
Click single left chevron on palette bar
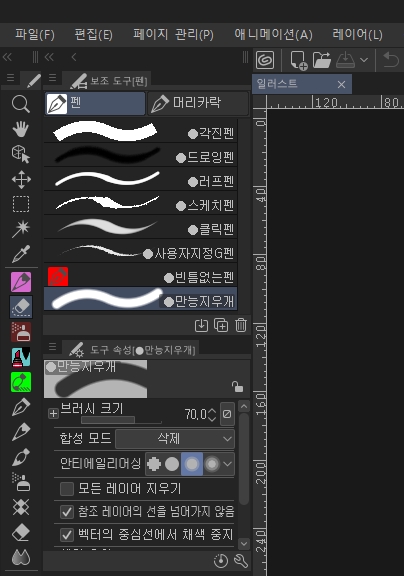(74, 57)
